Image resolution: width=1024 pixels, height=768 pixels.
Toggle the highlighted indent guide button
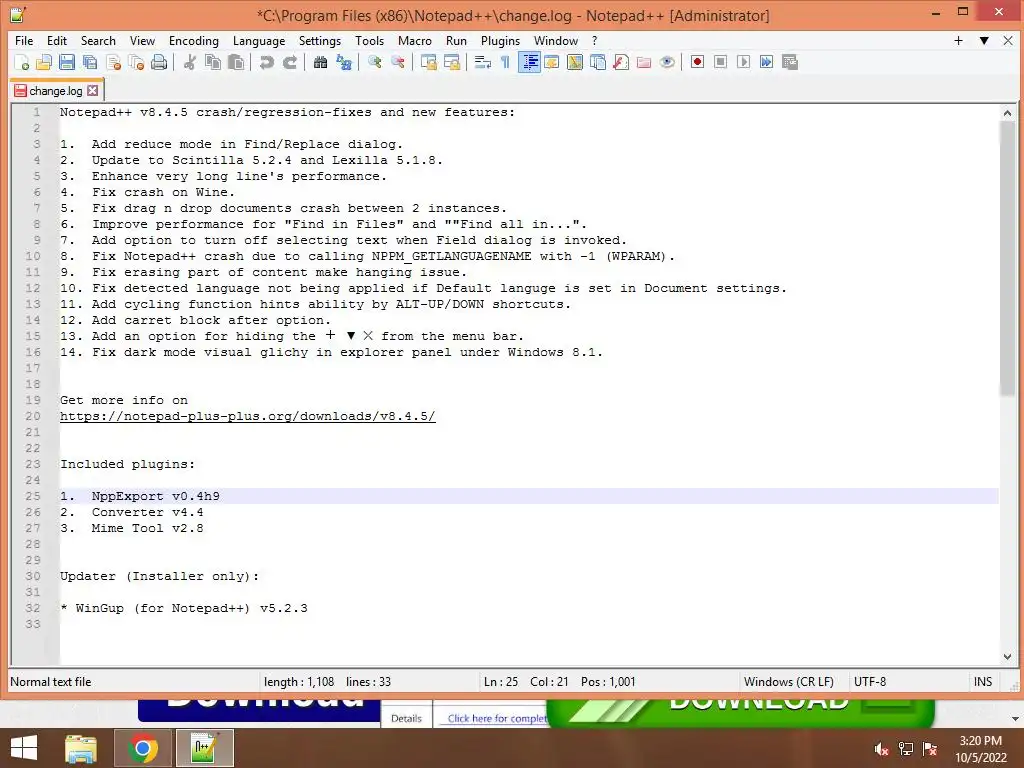(x=529, y=62)
